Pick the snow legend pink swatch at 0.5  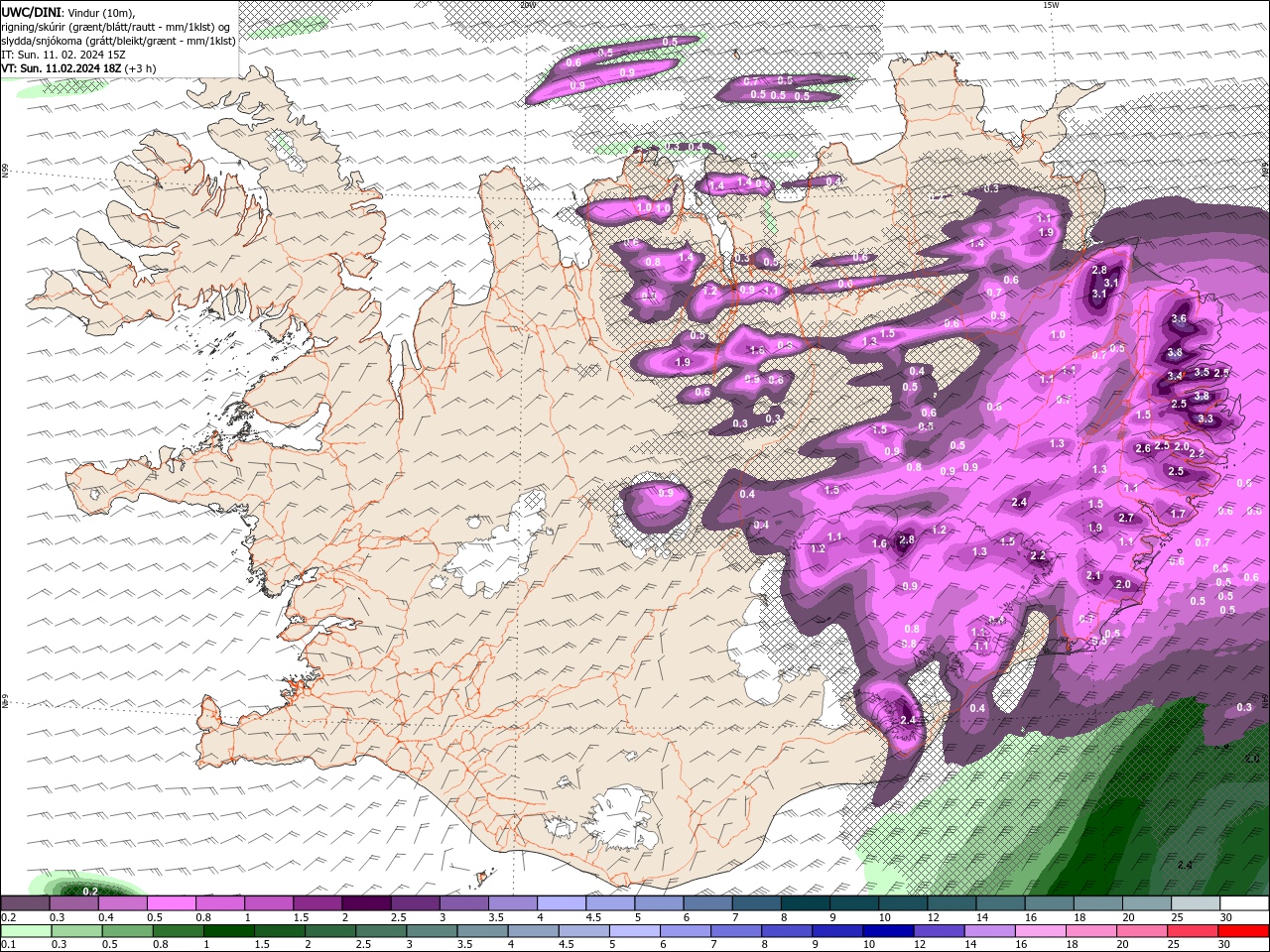[x=171, y=903]
